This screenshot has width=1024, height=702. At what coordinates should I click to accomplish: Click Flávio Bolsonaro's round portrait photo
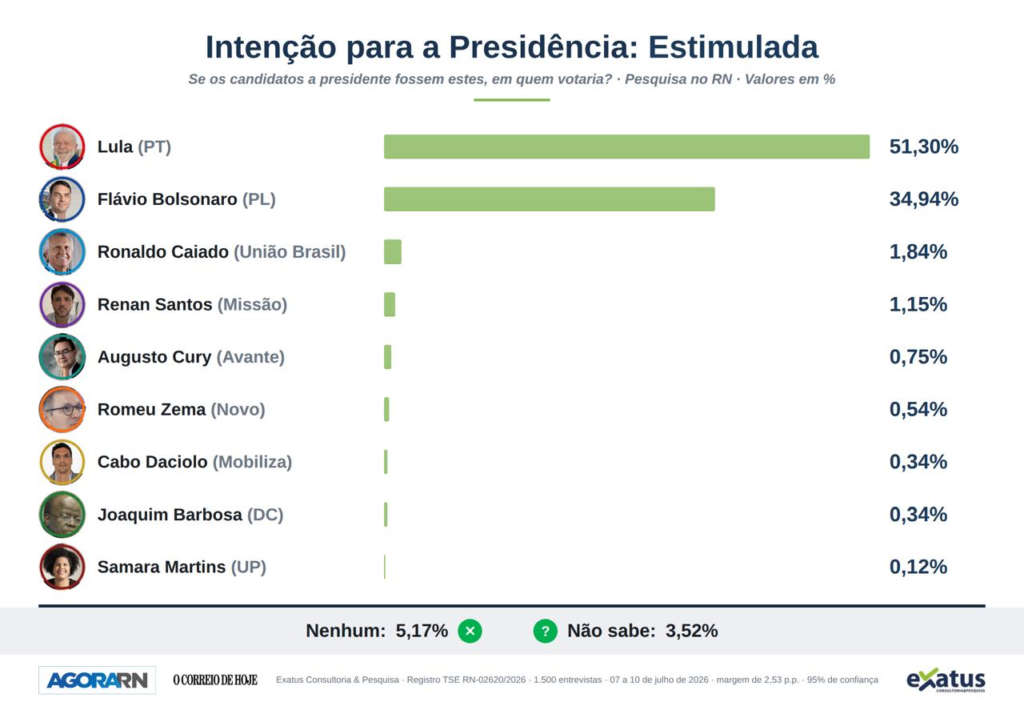click(x=62, y=199)
